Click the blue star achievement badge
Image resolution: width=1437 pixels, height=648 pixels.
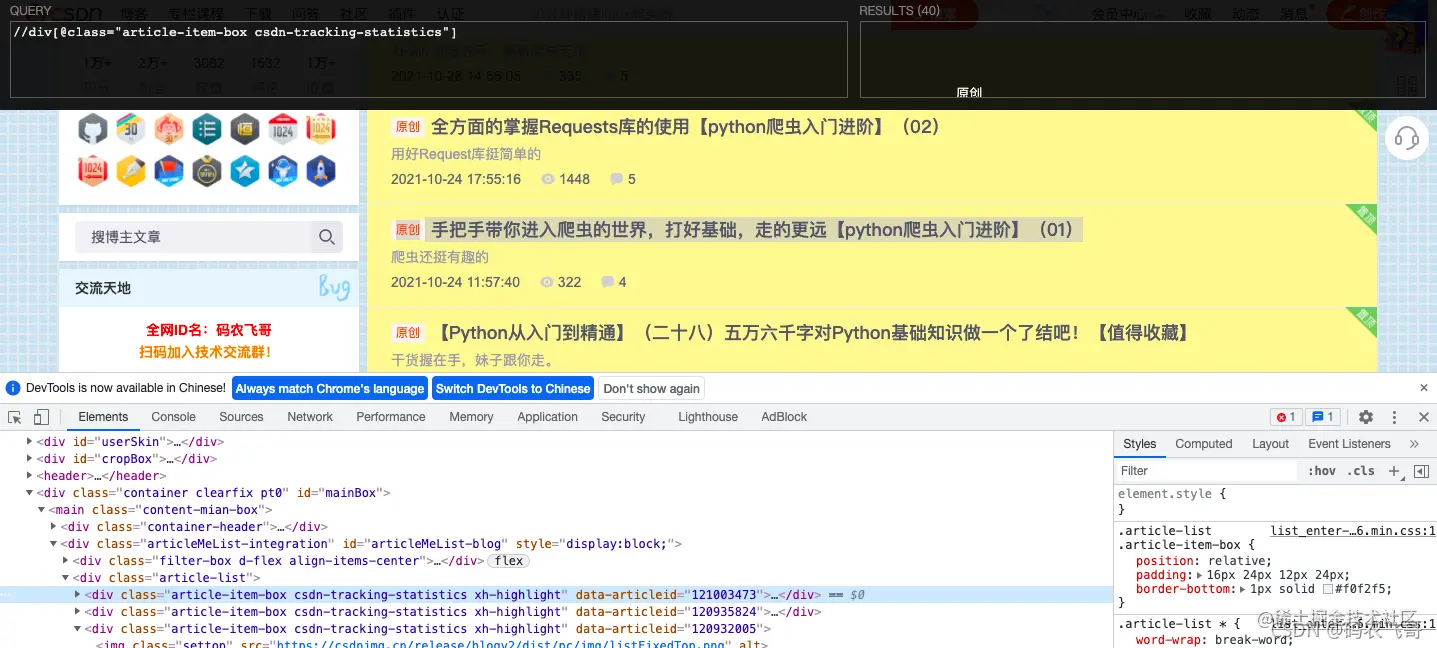coord(245,171)
